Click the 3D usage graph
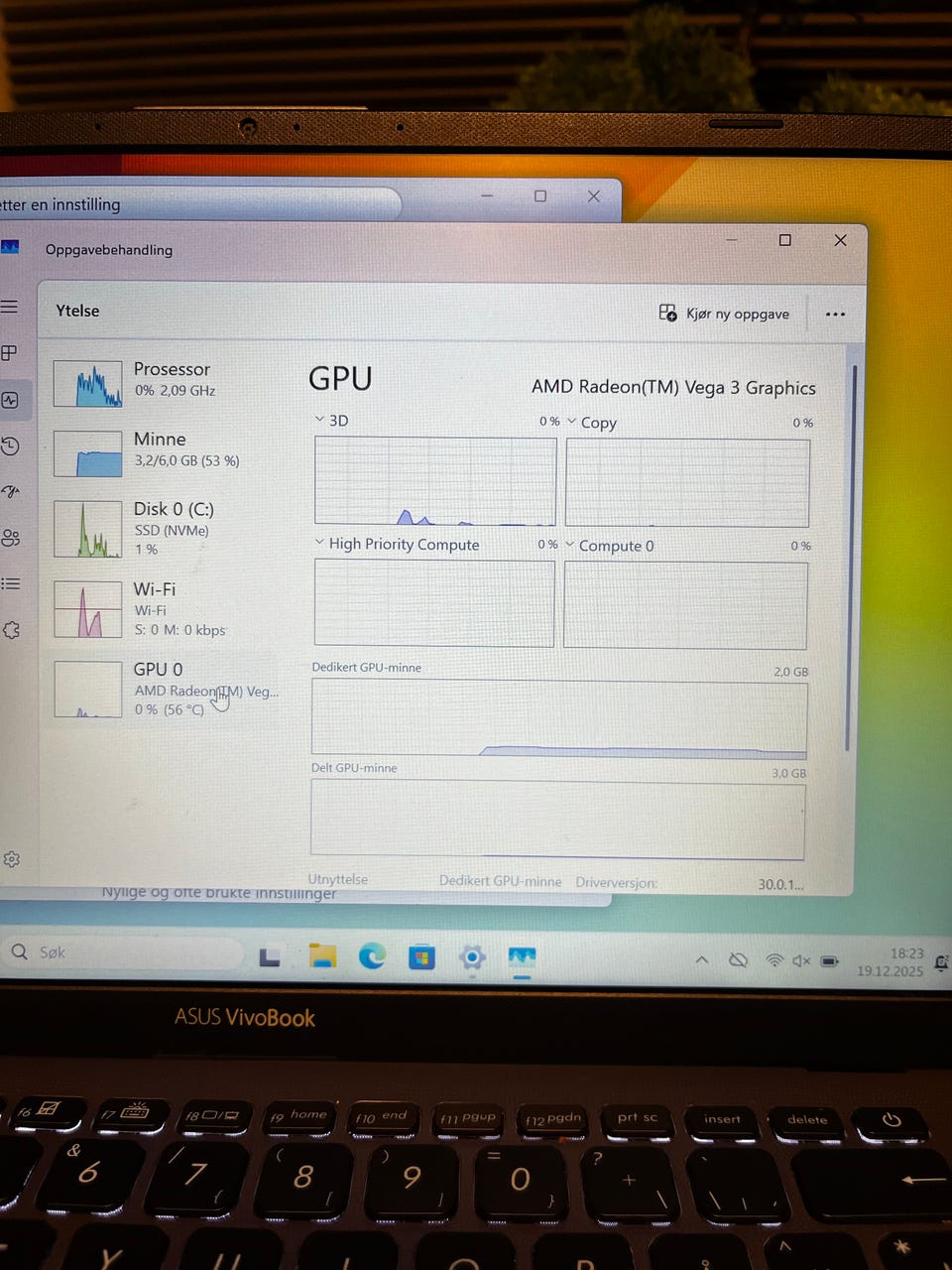Image resolution: width=952 pixels, height=1270 pixels. 435,480
